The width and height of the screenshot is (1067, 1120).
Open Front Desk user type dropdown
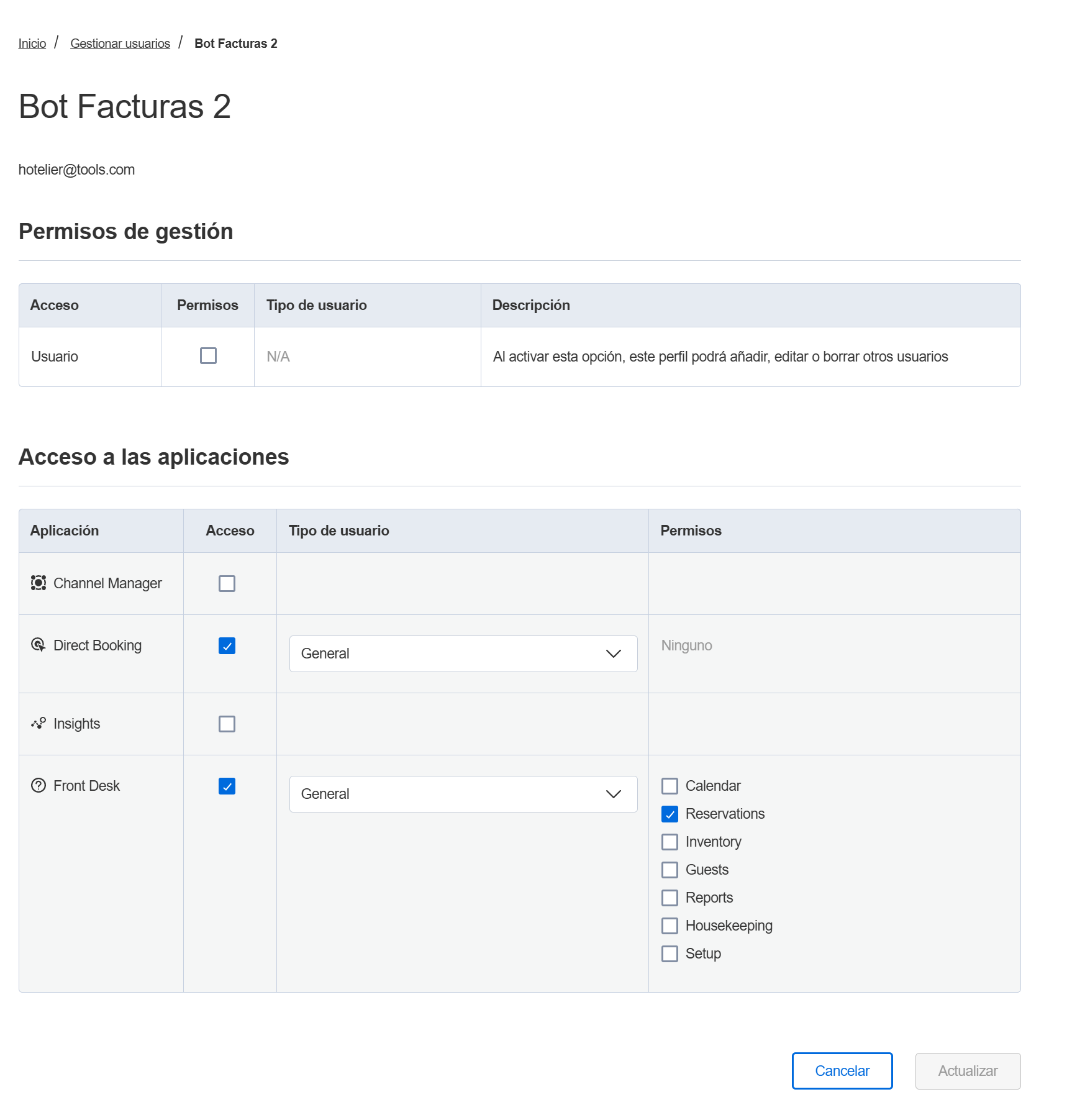(463, 794)
